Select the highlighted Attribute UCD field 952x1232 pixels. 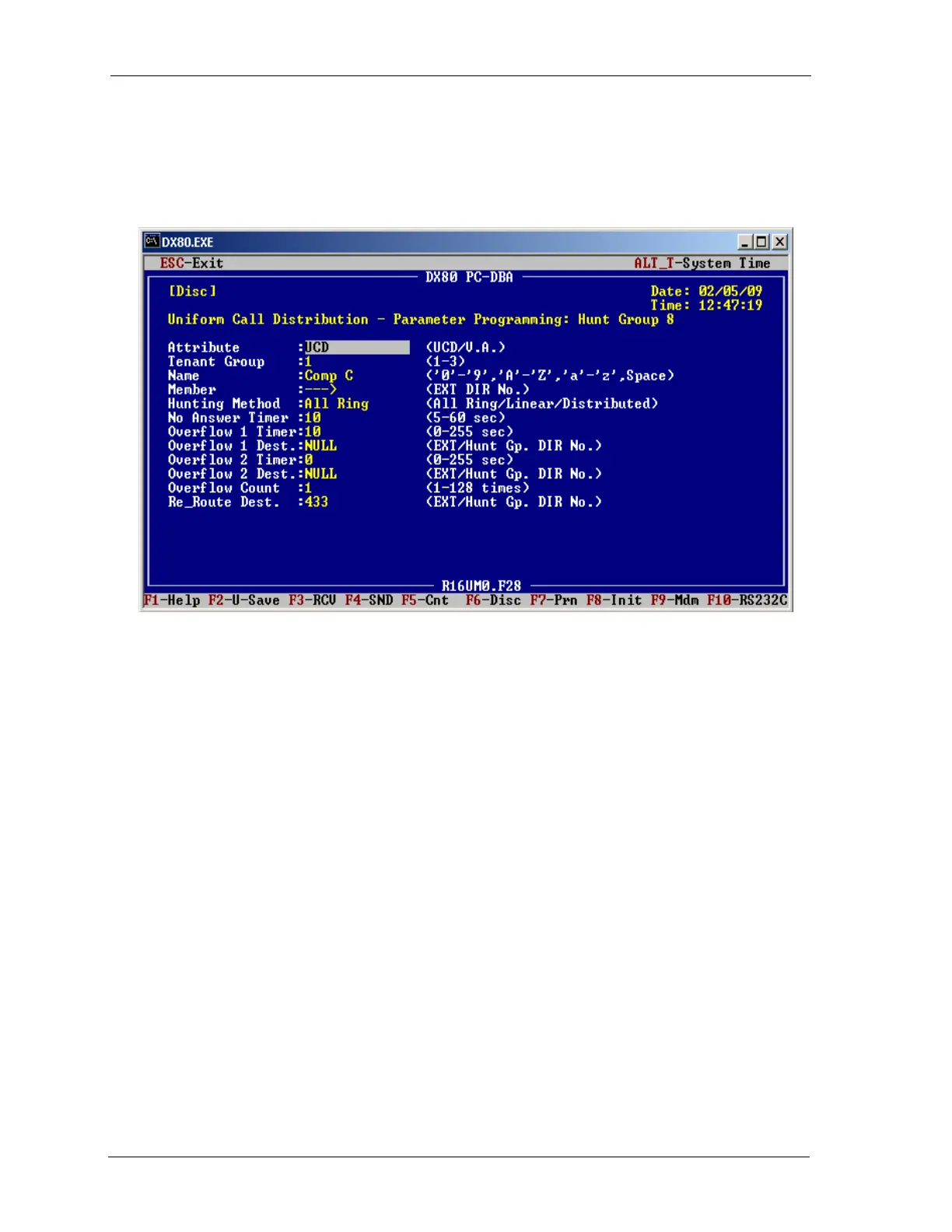click(x=357, y=348)
